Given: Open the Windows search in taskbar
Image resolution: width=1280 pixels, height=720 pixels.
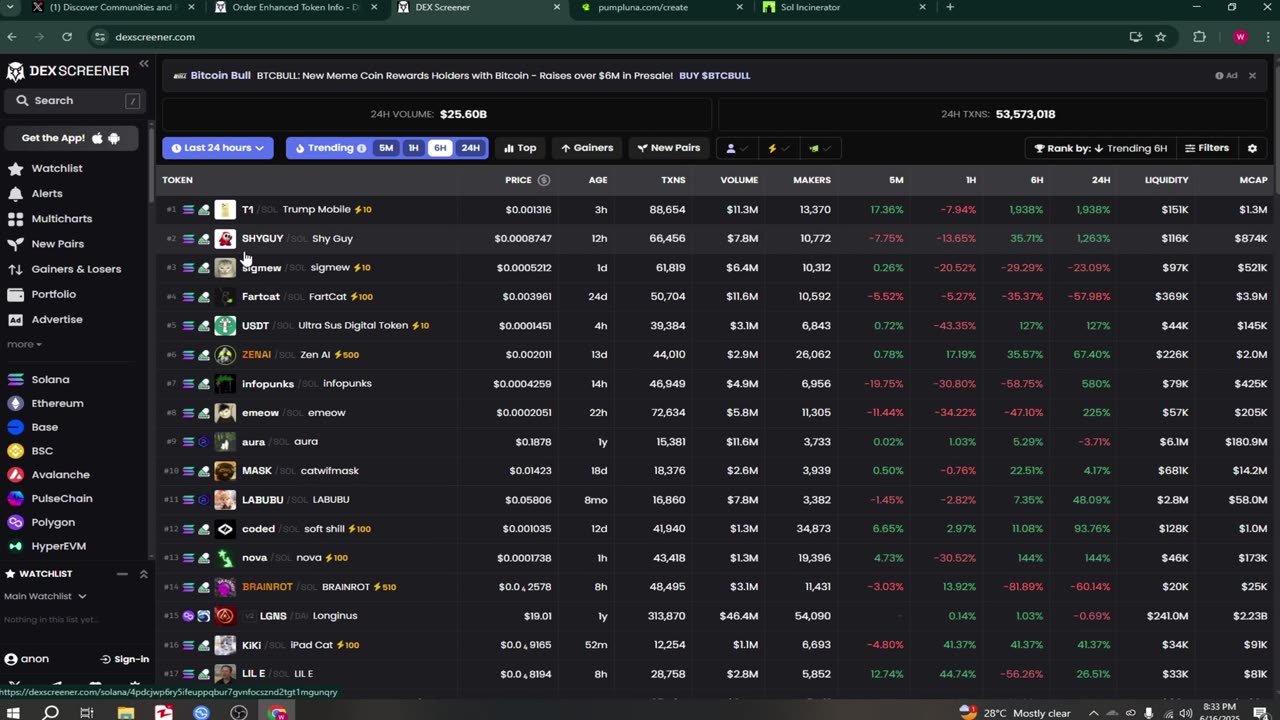Looking at the screenshot, I should pyautogui.click(x=51, y=712).
